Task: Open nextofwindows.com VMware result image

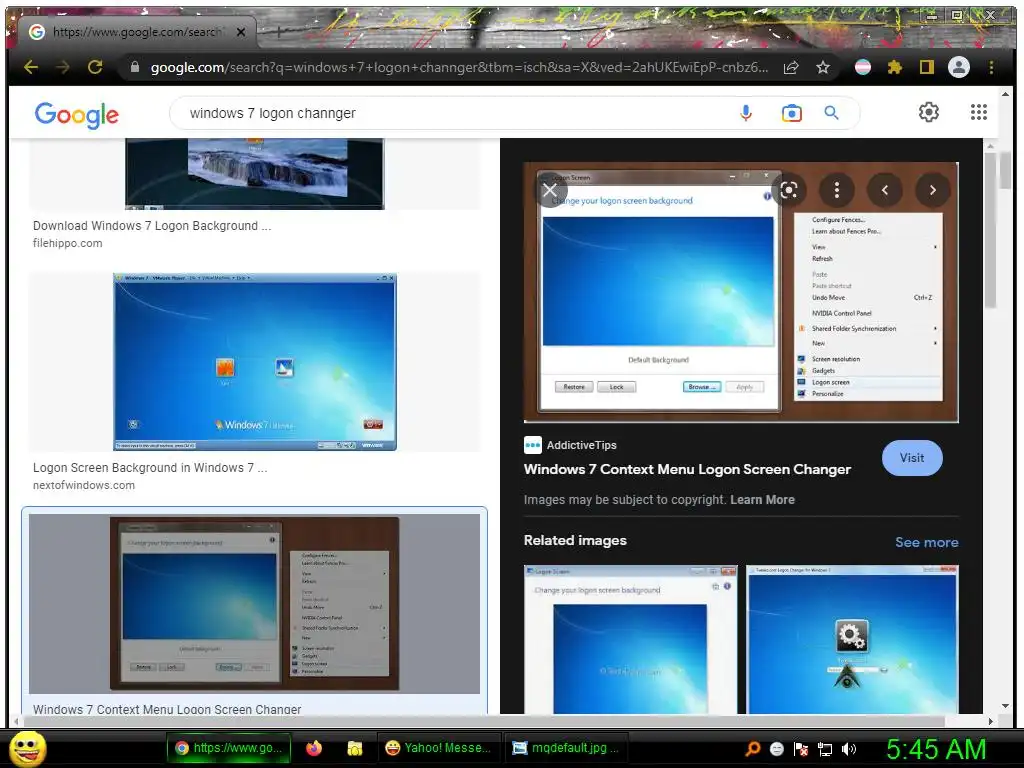Action: tap(255, 362)
